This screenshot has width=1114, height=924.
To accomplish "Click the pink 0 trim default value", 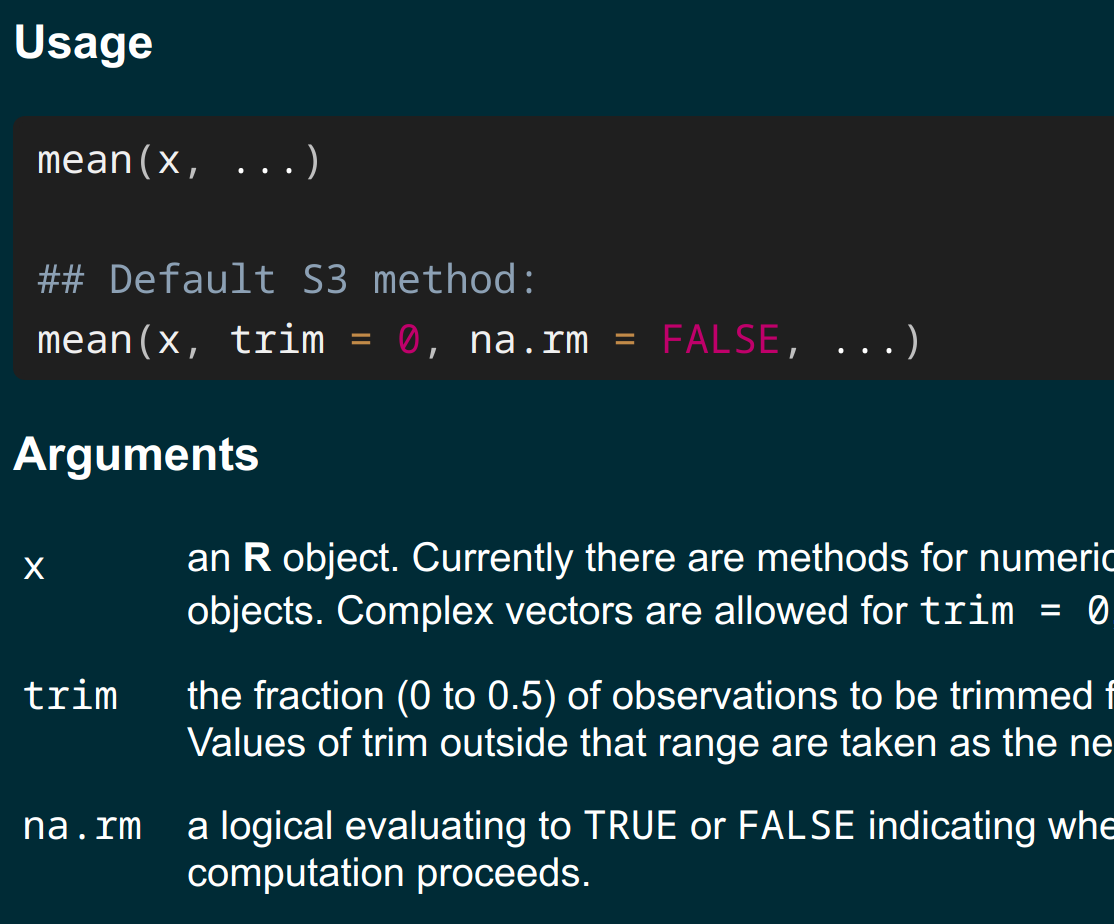I will [409, 339].
